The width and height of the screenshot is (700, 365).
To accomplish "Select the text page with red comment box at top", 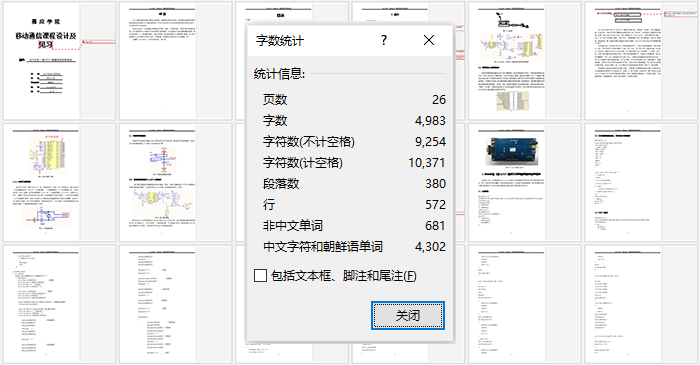I will point(641,61).
